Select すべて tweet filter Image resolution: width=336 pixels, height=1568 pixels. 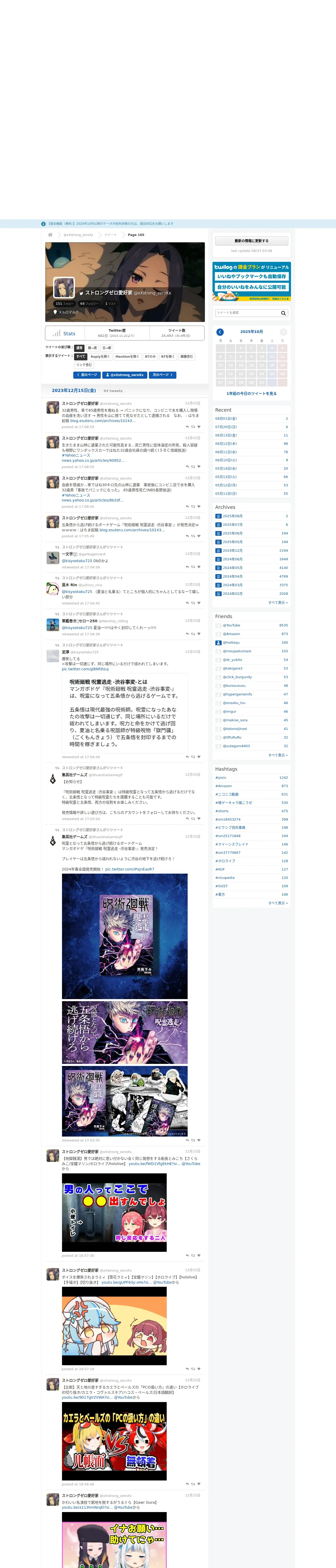(x=81, y=357)
